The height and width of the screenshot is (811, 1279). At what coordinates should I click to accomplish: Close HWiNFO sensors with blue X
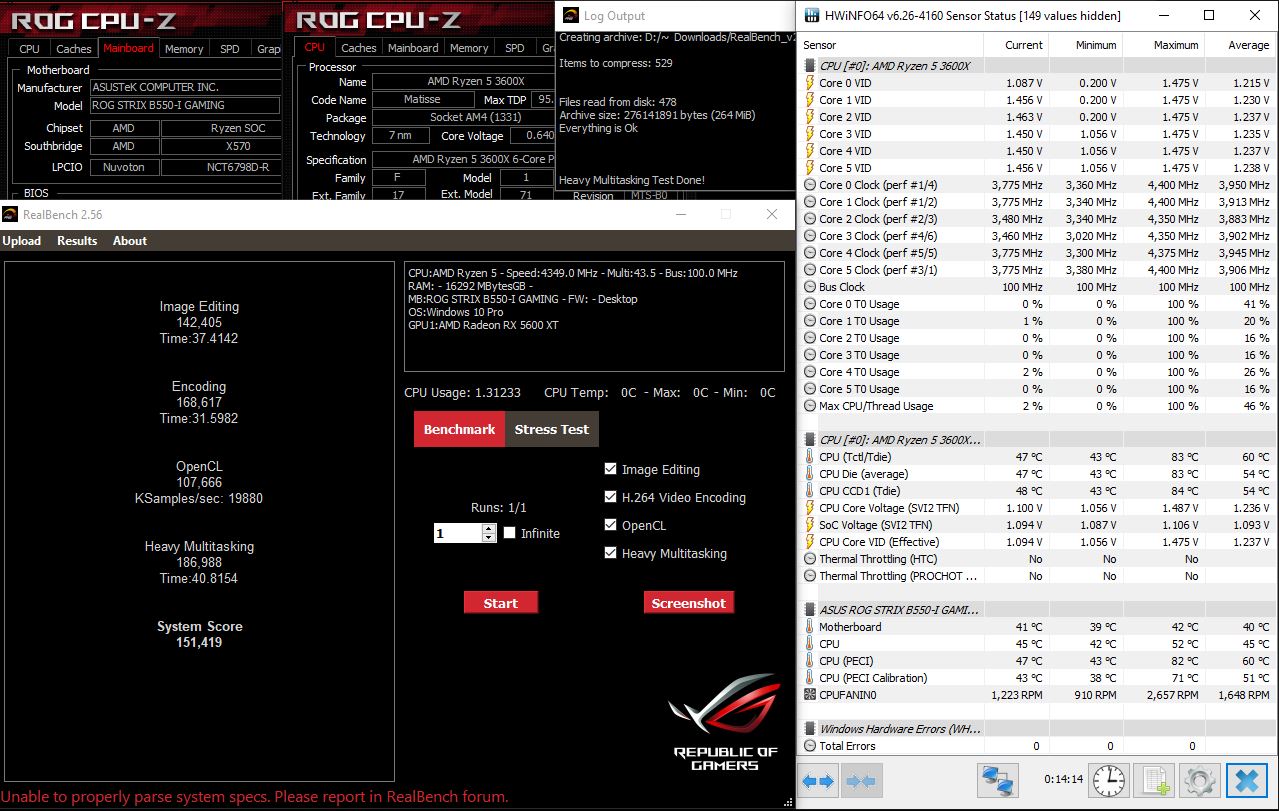(x=1246, y=779)
